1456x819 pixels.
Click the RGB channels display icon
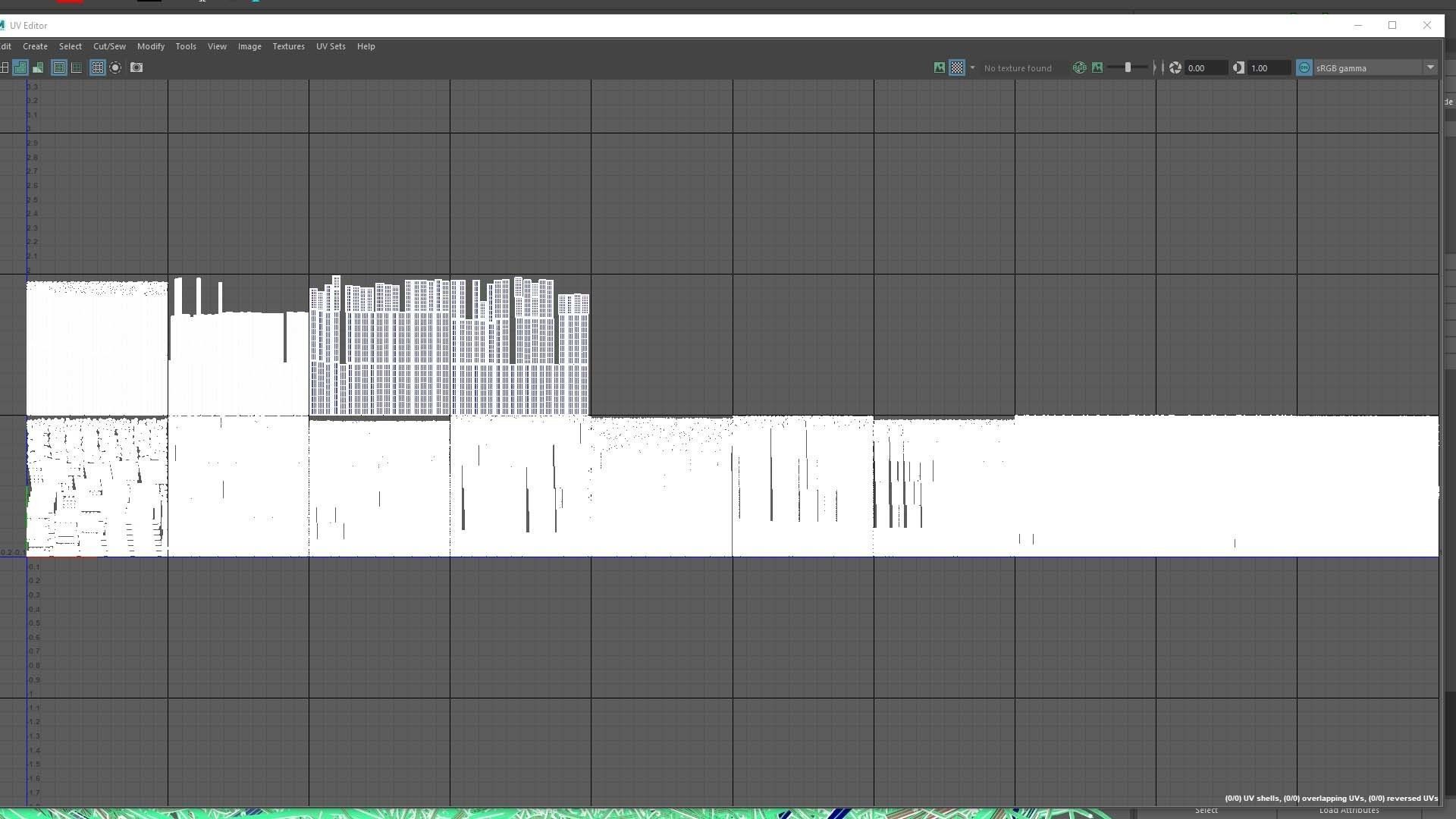click(1079, 67)
